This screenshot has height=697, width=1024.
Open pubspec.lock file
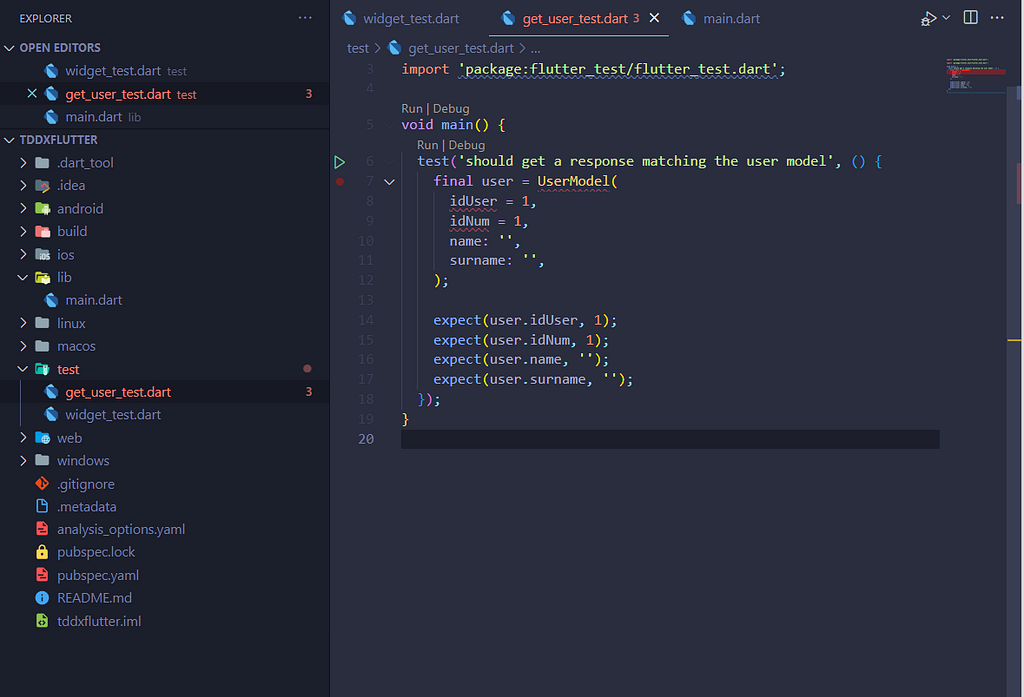(96, 552)
